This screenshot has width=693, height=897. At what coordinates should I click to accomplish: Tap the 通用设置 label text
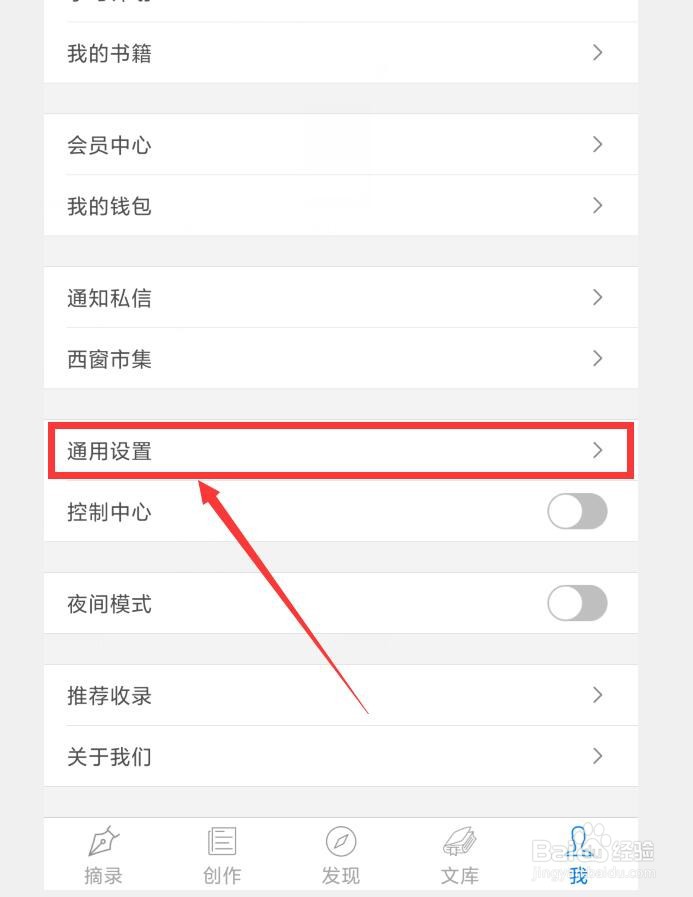[110, 452]
